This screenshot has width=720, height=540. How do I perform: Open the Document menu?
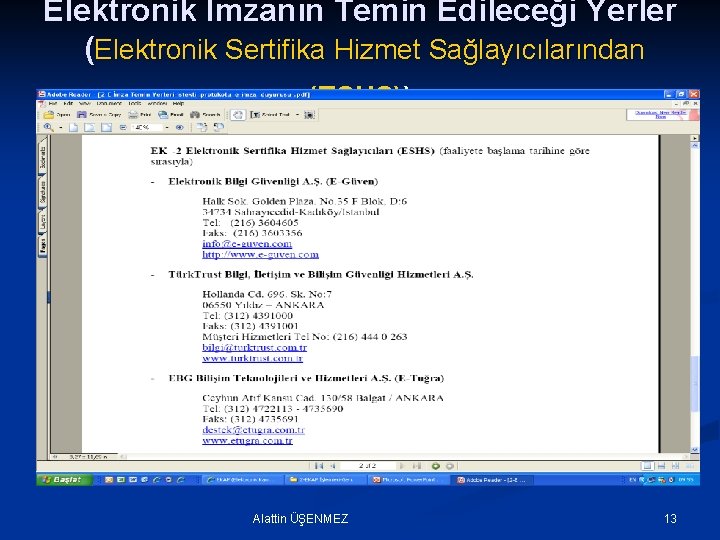coord(109,103)
